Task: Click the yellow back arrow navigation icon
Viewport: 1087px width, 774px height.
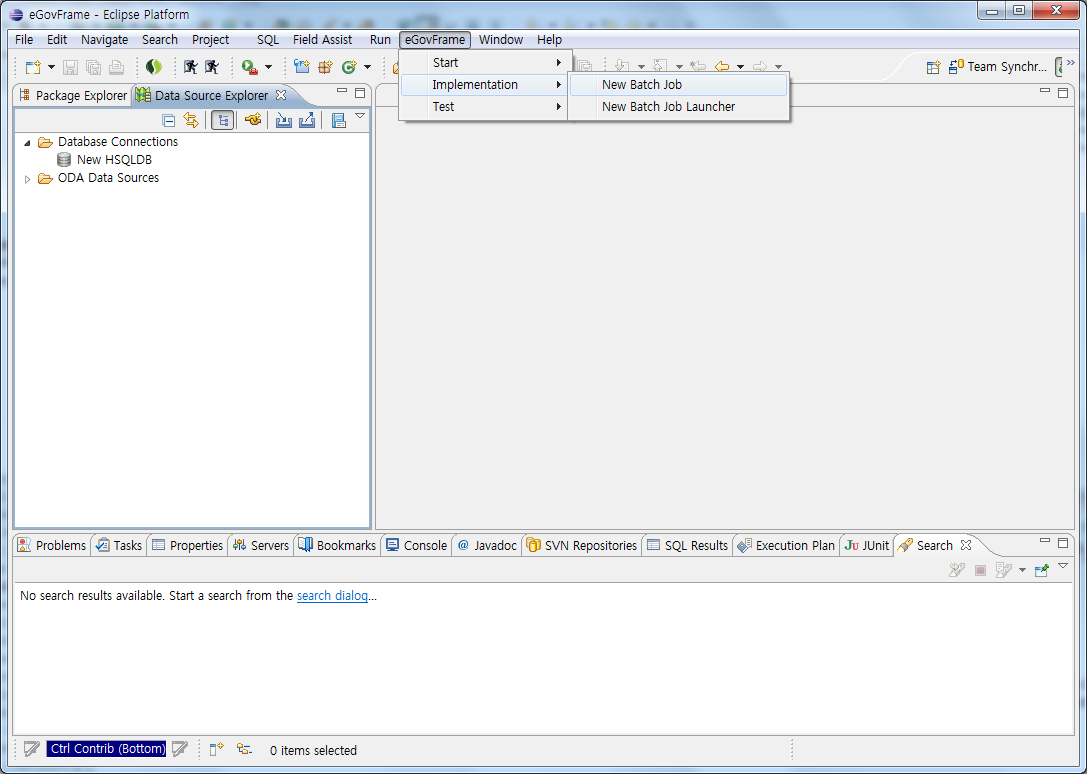Action: (x=721, y=67)
